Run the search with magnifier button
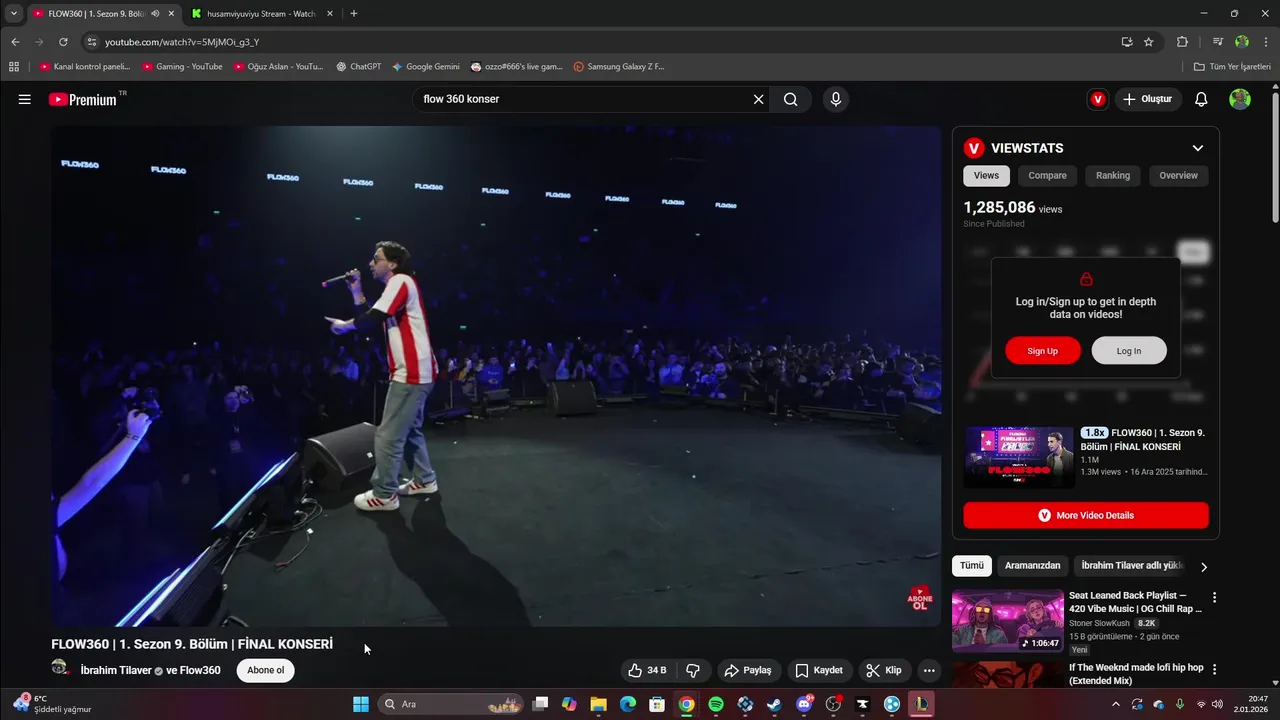 coord(791,99)
